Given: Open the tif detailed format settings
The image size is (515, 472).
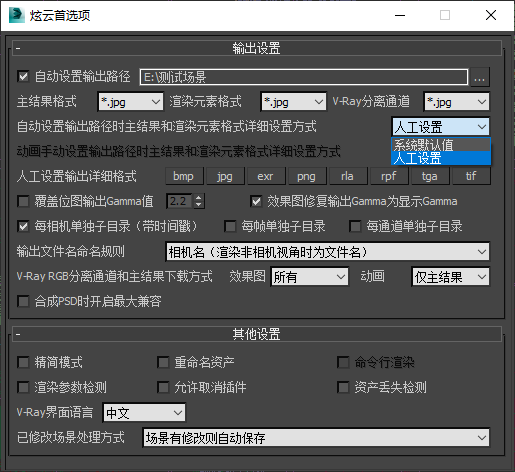Looking at the screenshot, I should click(x=471, y=176).
